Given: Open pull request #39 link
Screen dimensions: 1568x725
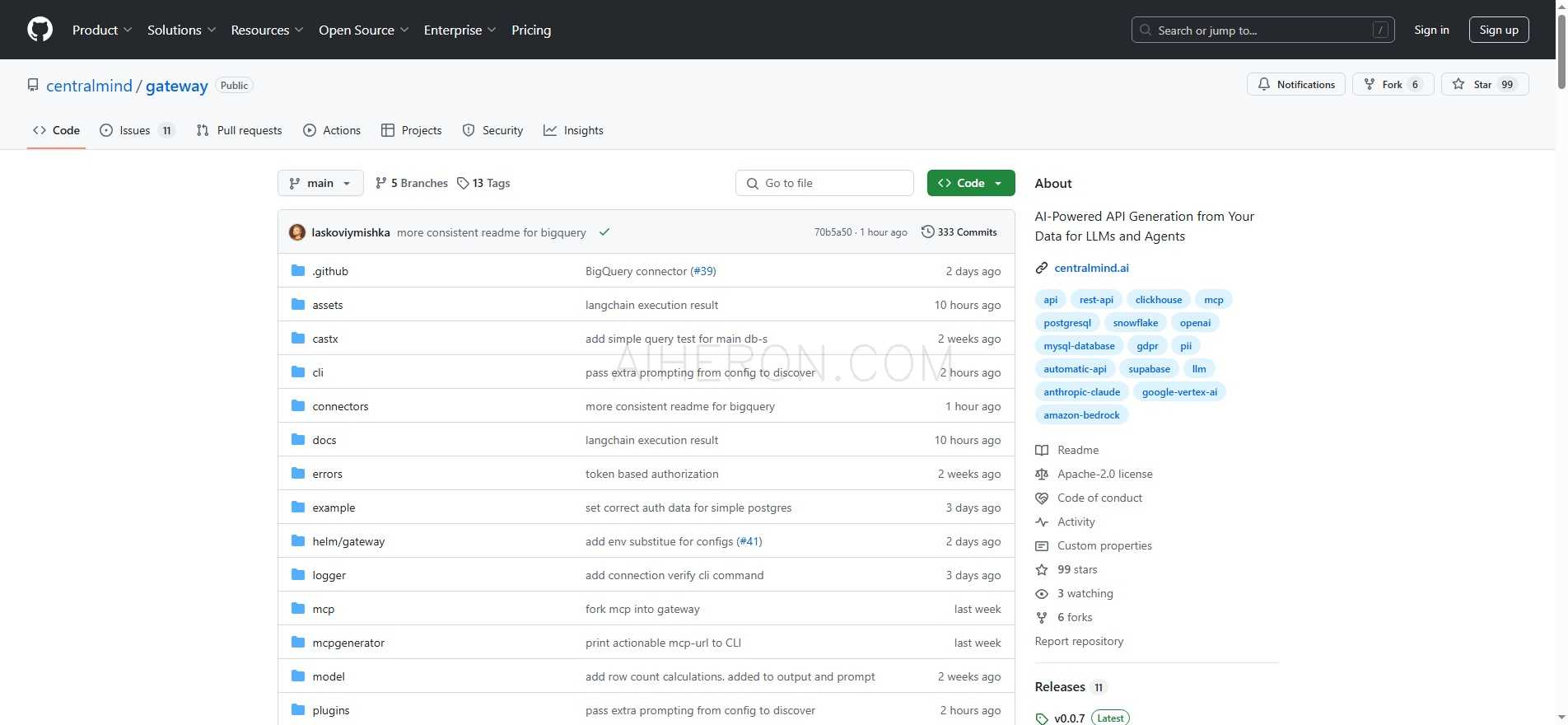Looking at the screenshot, I should point(703,271).
